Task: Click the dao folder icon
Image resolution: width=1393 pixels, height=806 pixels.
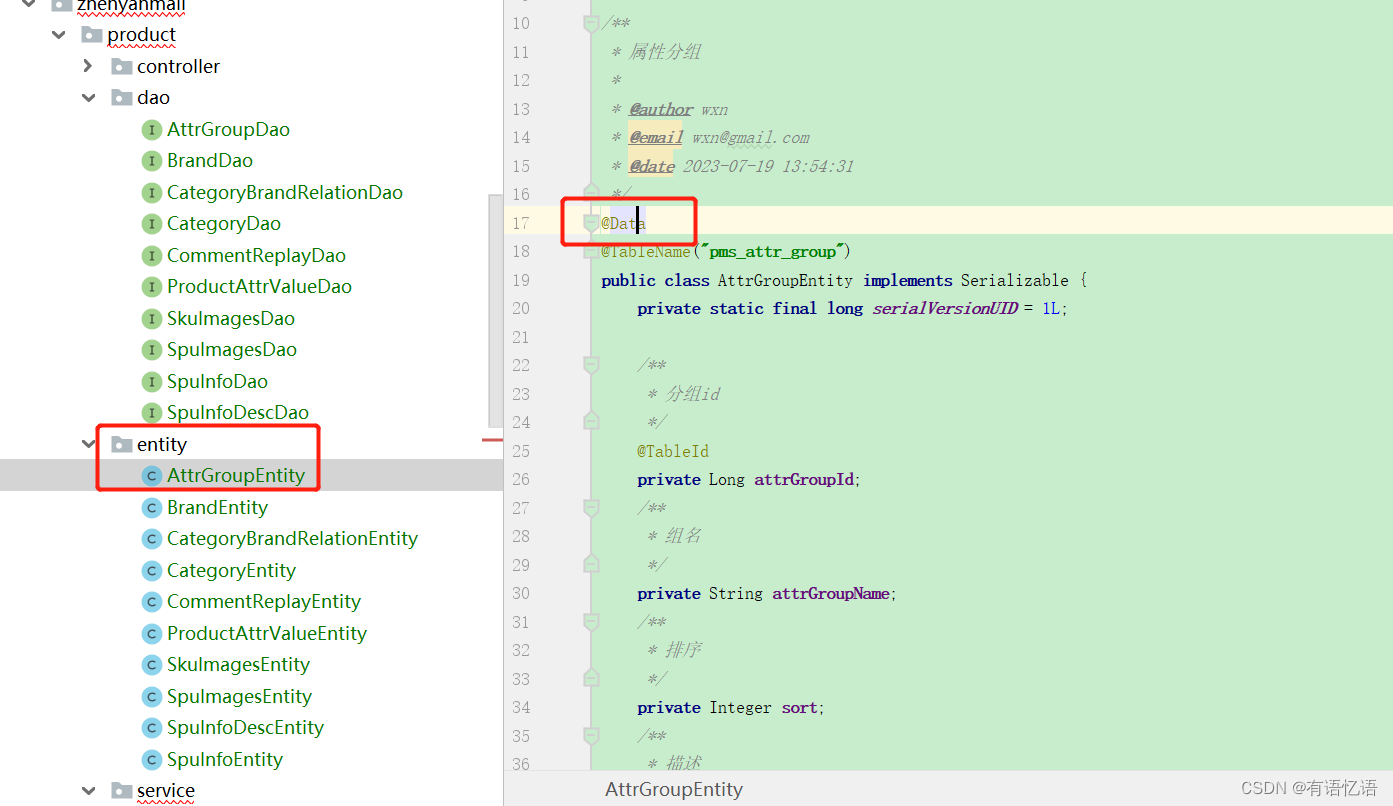Action: [x=122, y=98]
